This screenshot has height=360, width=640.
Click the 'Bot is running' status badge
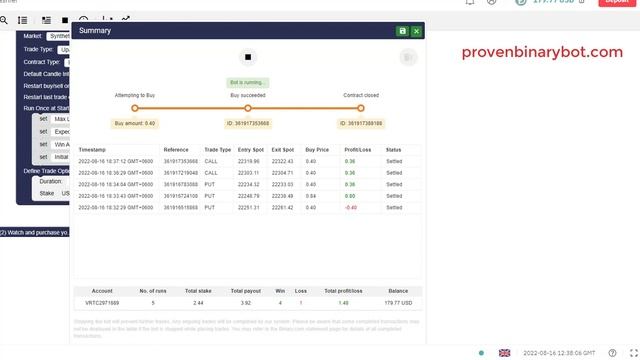[x=248, y=82]
